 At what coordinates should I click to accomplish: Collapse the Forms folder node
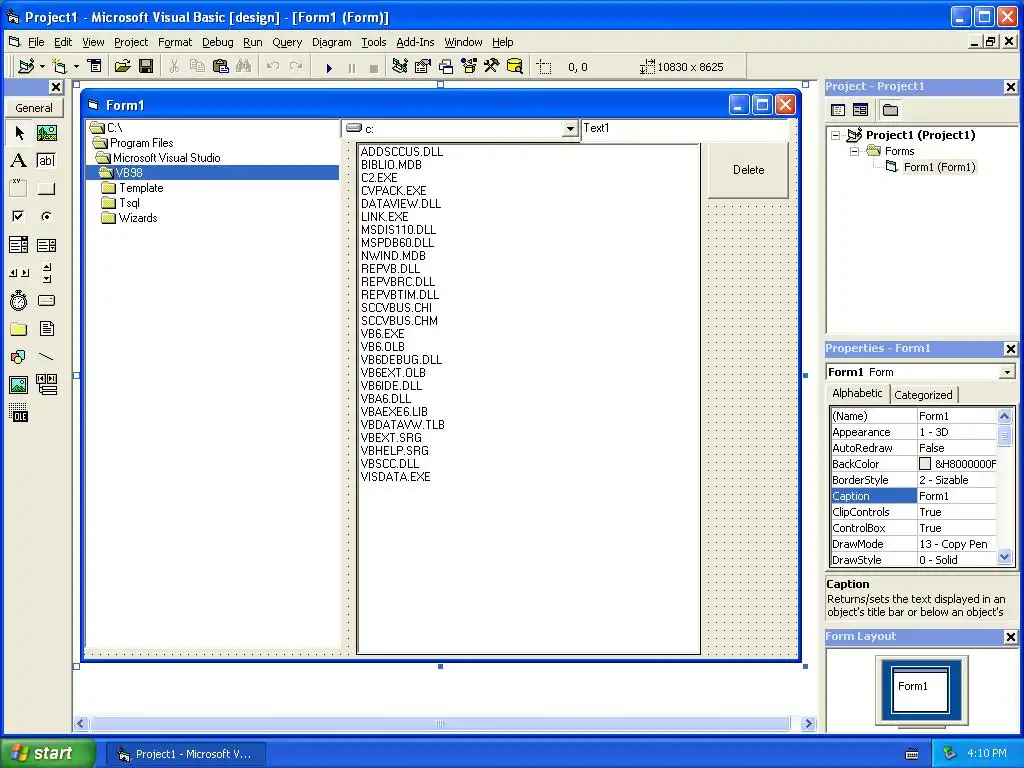(x=854, y=151)
